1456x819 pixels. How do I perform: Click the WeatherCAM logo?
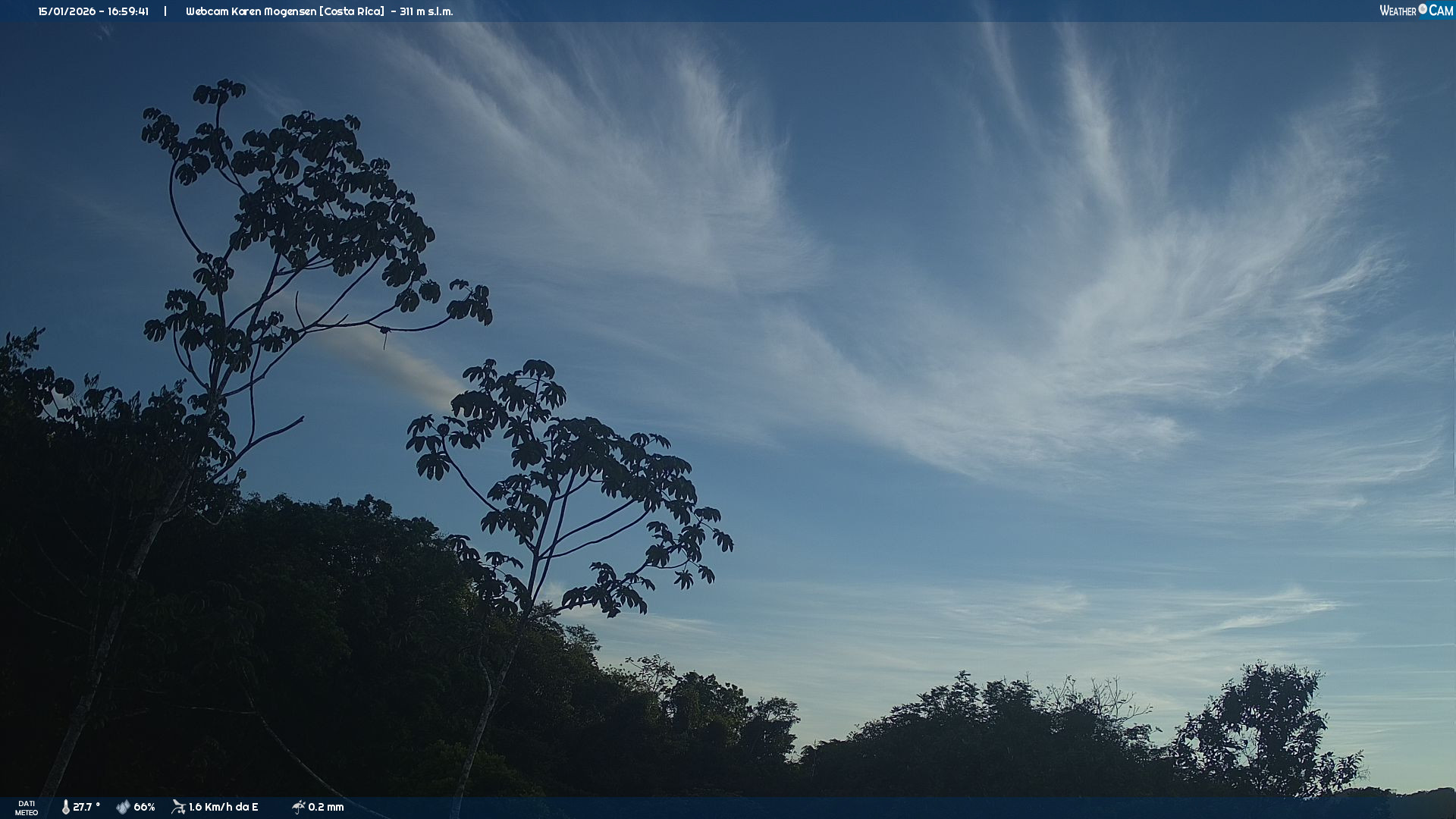tap(1415, 11)
